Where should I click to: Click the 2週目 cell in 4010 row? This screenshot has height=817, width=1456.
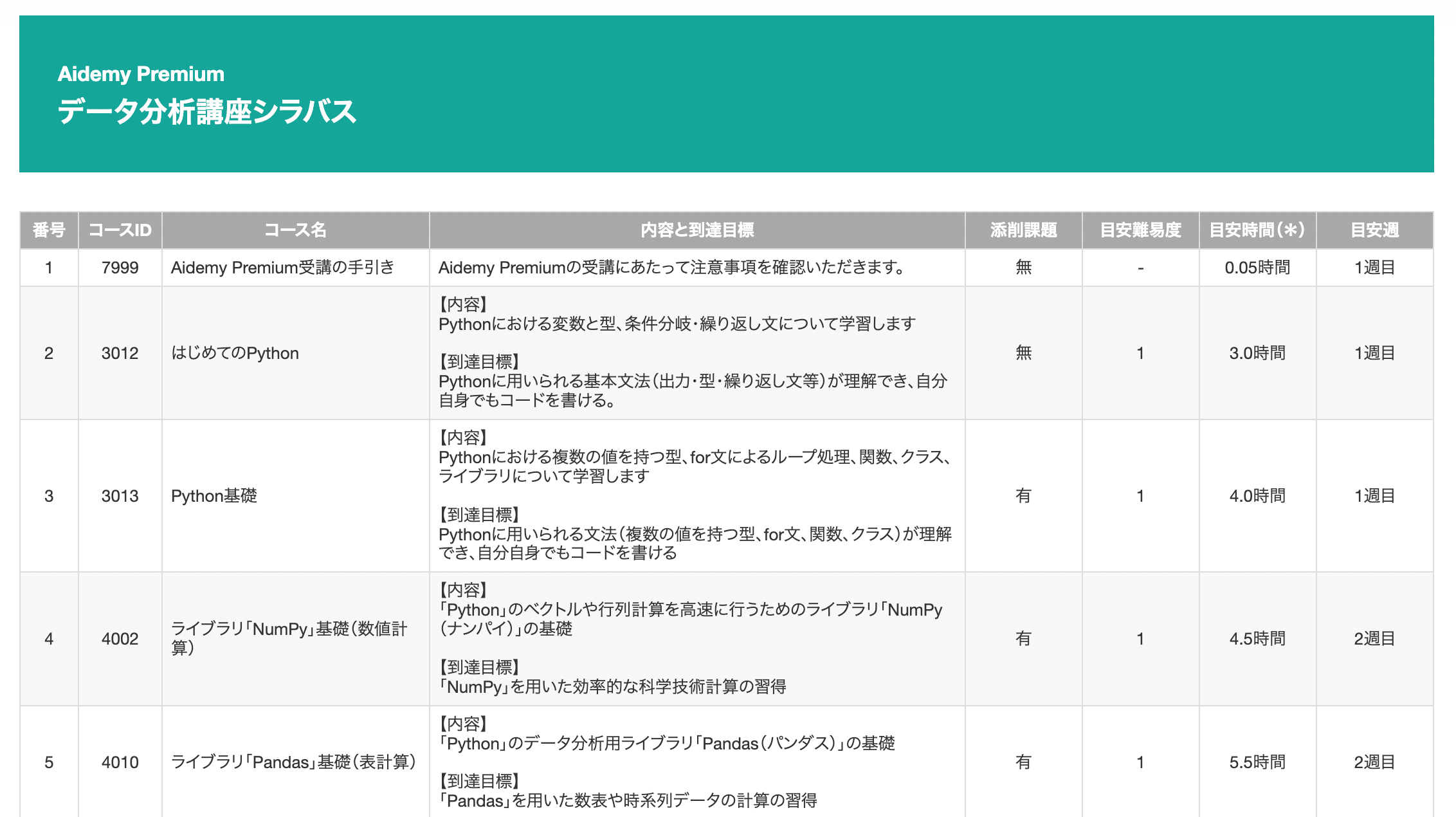tap(1374, 762)
